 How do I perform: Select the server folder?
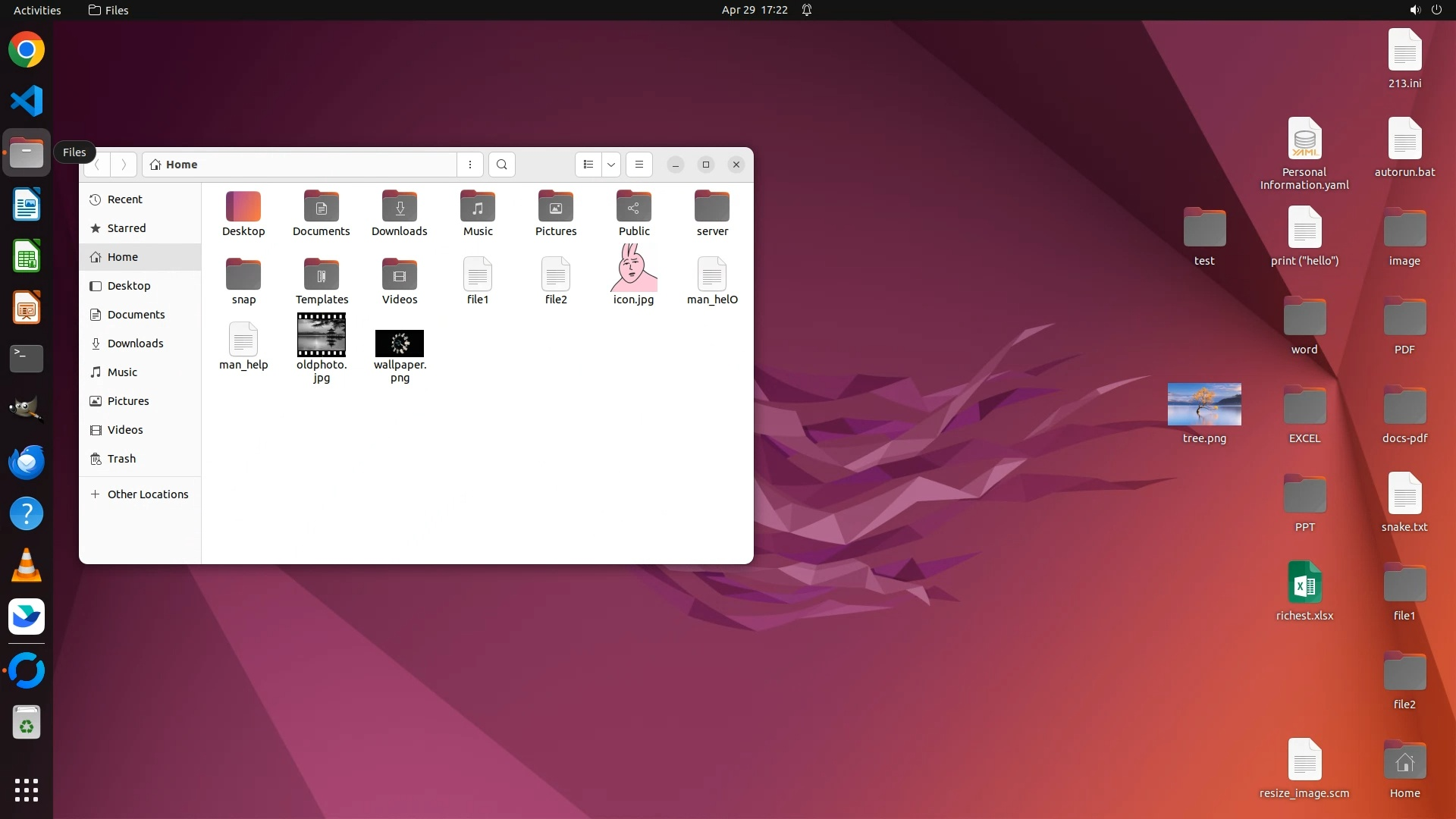tap(712, 208)
